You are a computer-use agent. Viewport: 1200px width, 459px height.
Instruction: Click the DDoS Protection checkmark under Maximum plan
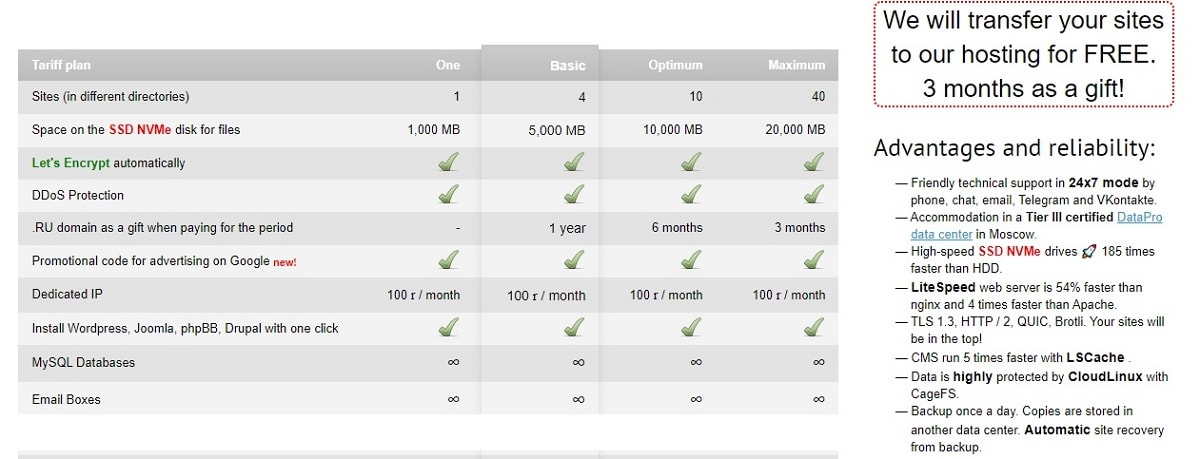click(x=814, y=194)
